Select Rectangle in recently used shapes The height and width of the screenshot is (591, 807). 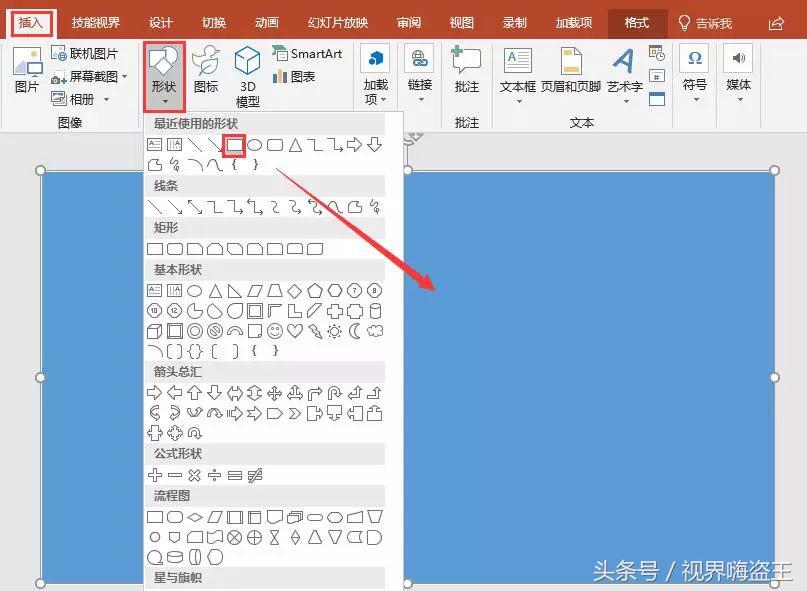[235, 145]
